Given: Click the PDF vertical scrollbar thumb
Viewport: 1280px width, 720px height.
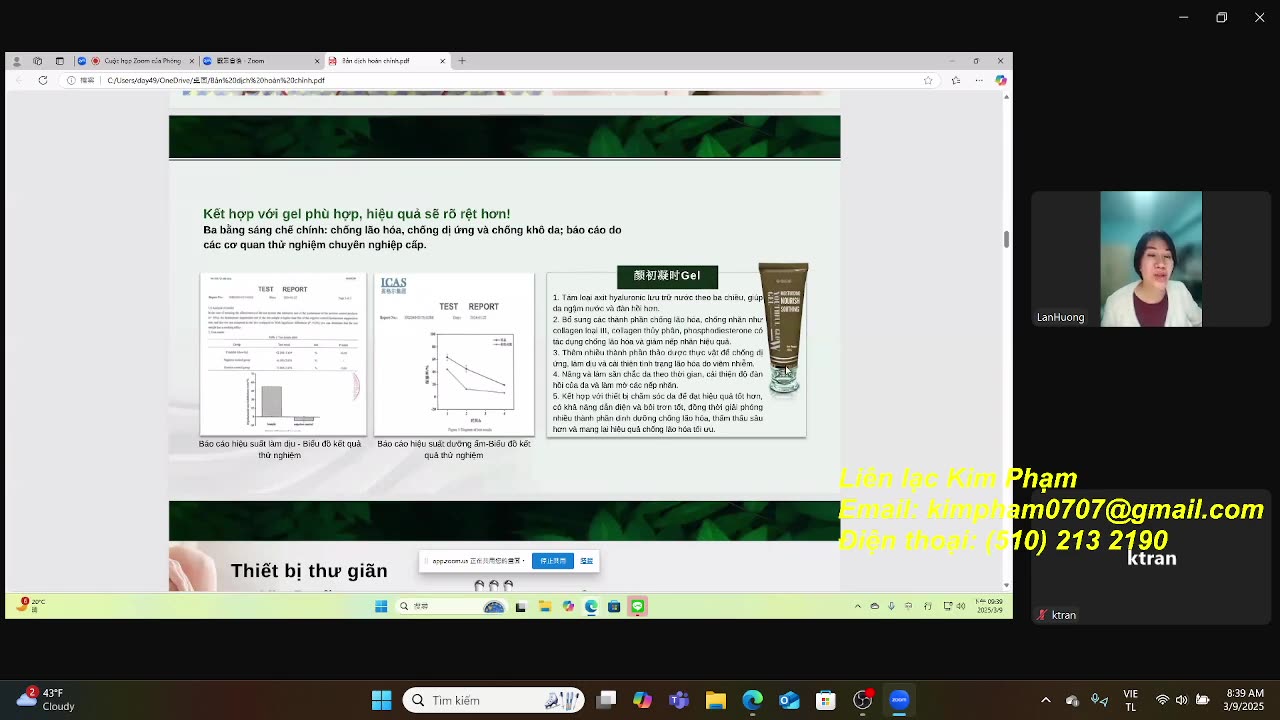Looking at the screenshot, I should pos(1006,239).
